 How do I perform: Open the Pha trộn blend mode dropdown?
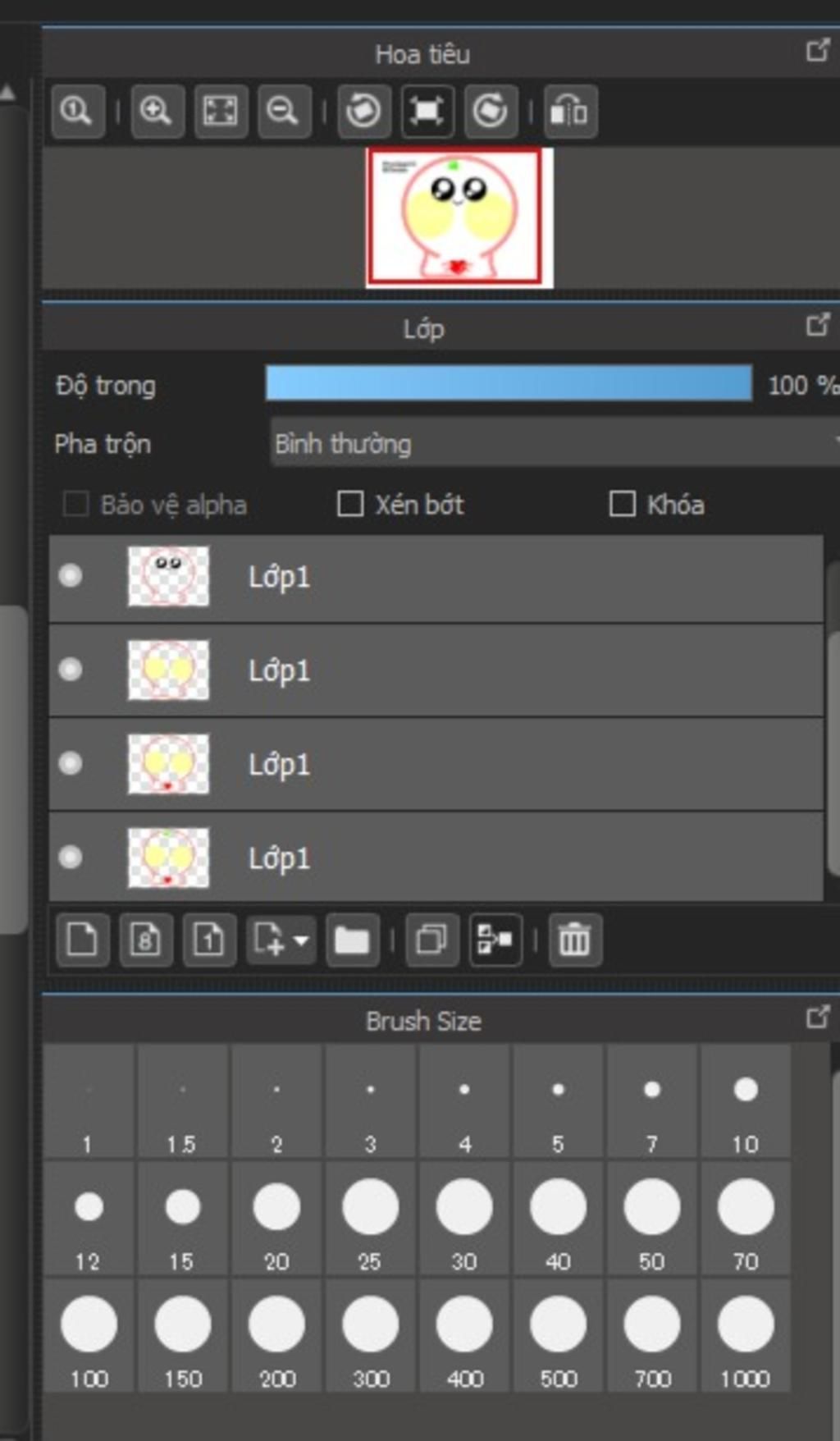554,444
